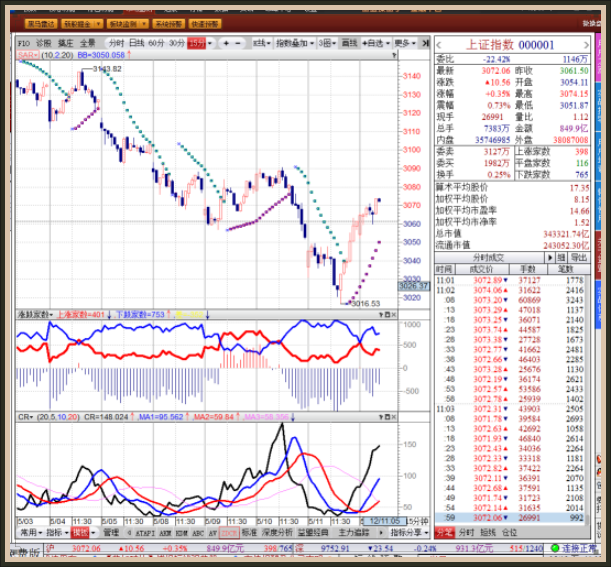611x567 pixels.
Task: Open 指标 dropdown in bottom bar
Action: click(57, 532)
